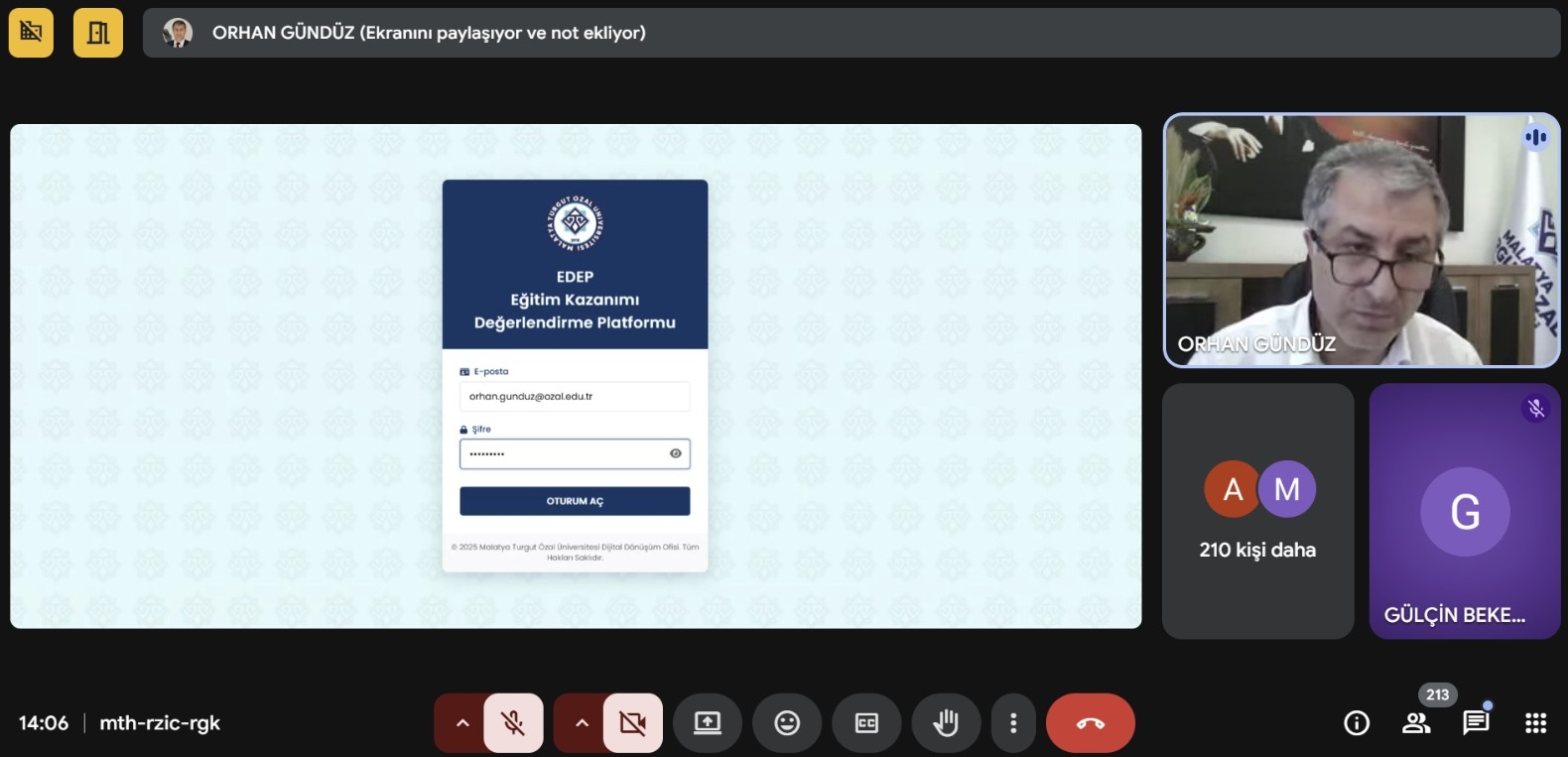This screenshot has height=757, width=1568.
Task: Click the E-posta input field
Action: pos(575,397)
